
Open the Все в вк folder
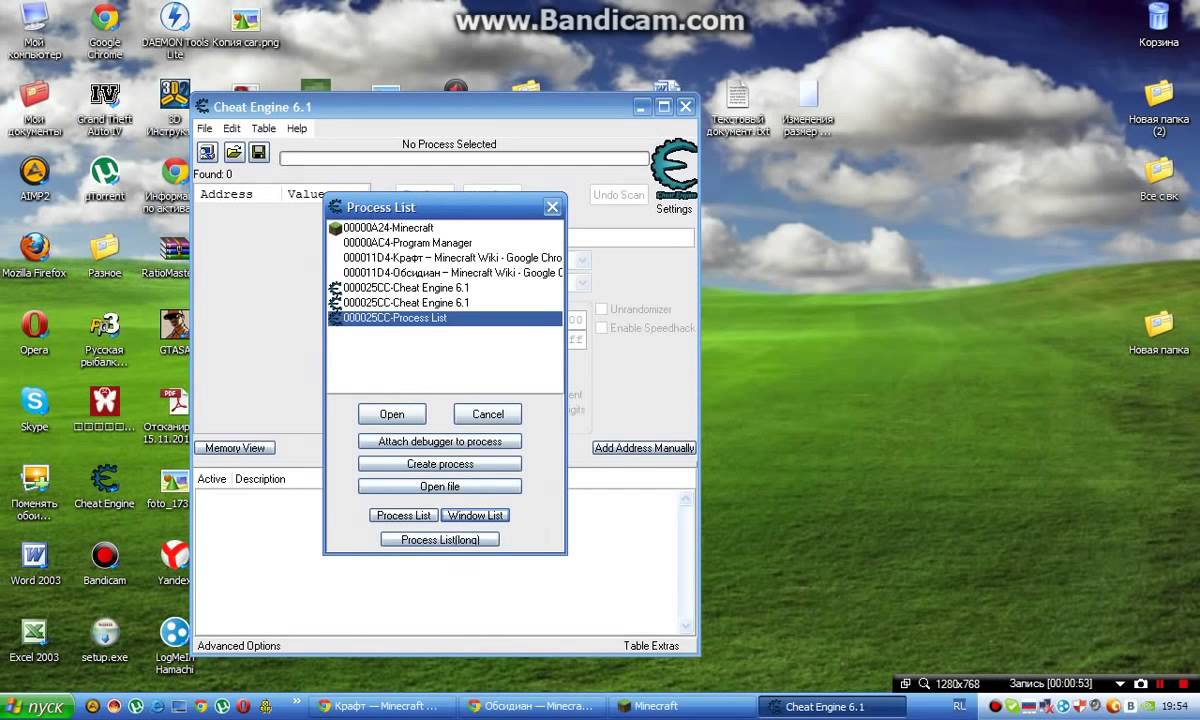(x=1158, y=179)
